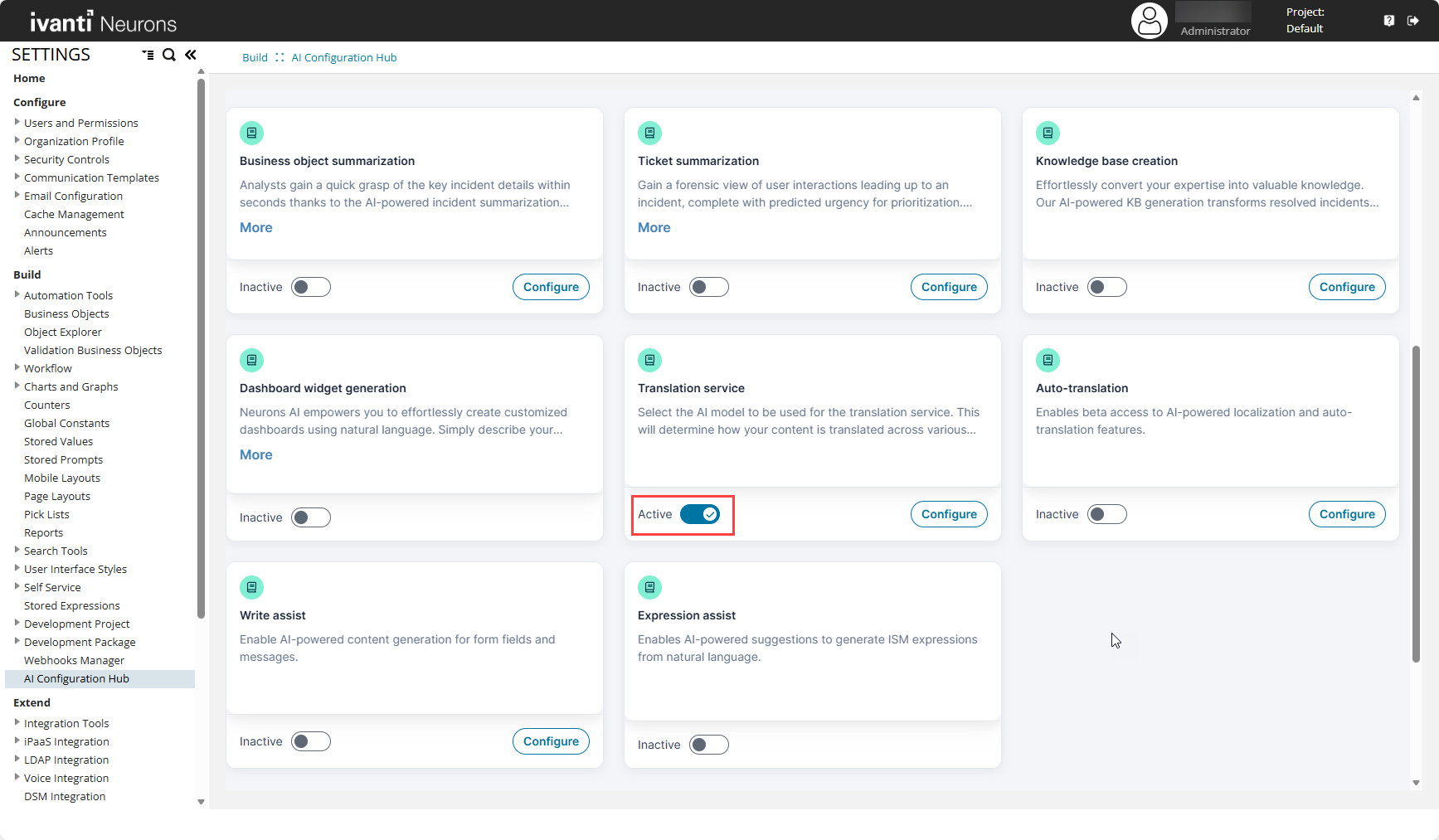The image size is (1439, 840).
Task: Select Webhooks Manager in sidebar menu
Action: 74,660
